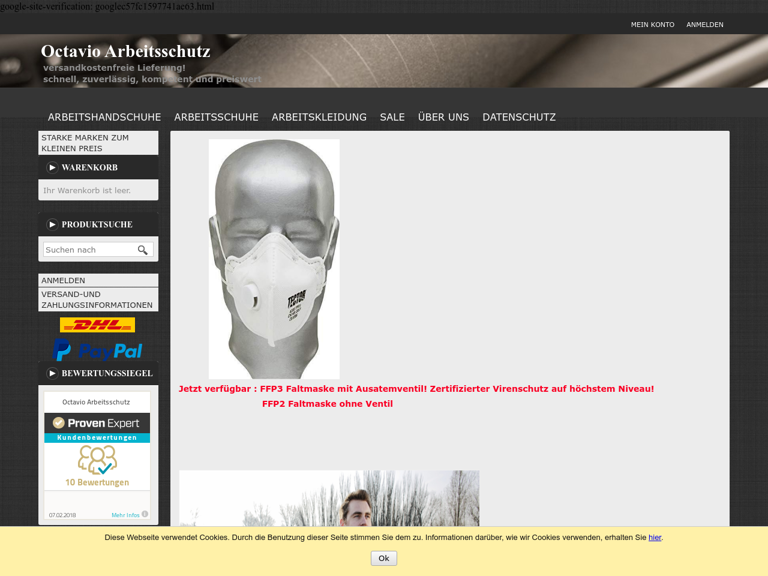Follow the 'hier' cookie info link
The height and width of the screenshot is (576, 768).
654,538
